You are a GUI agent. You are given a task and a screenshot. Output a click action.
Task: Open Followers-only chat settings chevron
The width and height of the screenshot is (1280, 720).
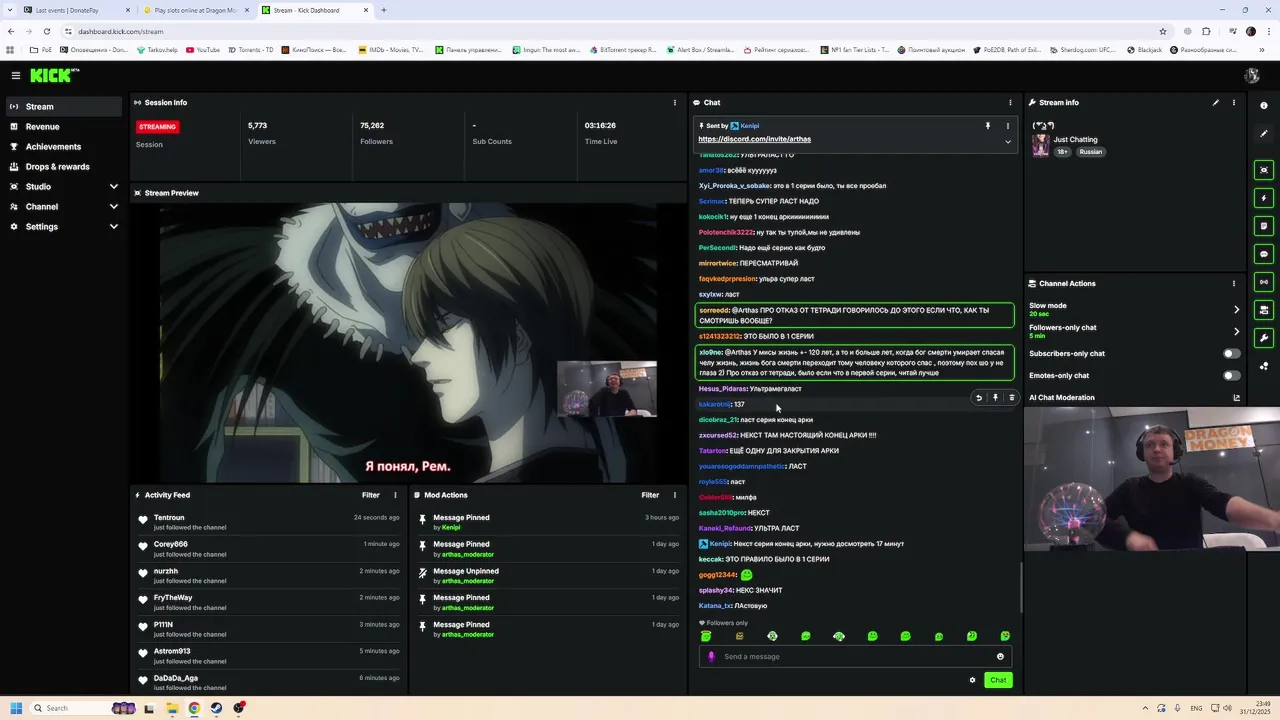coord(1236,331)
